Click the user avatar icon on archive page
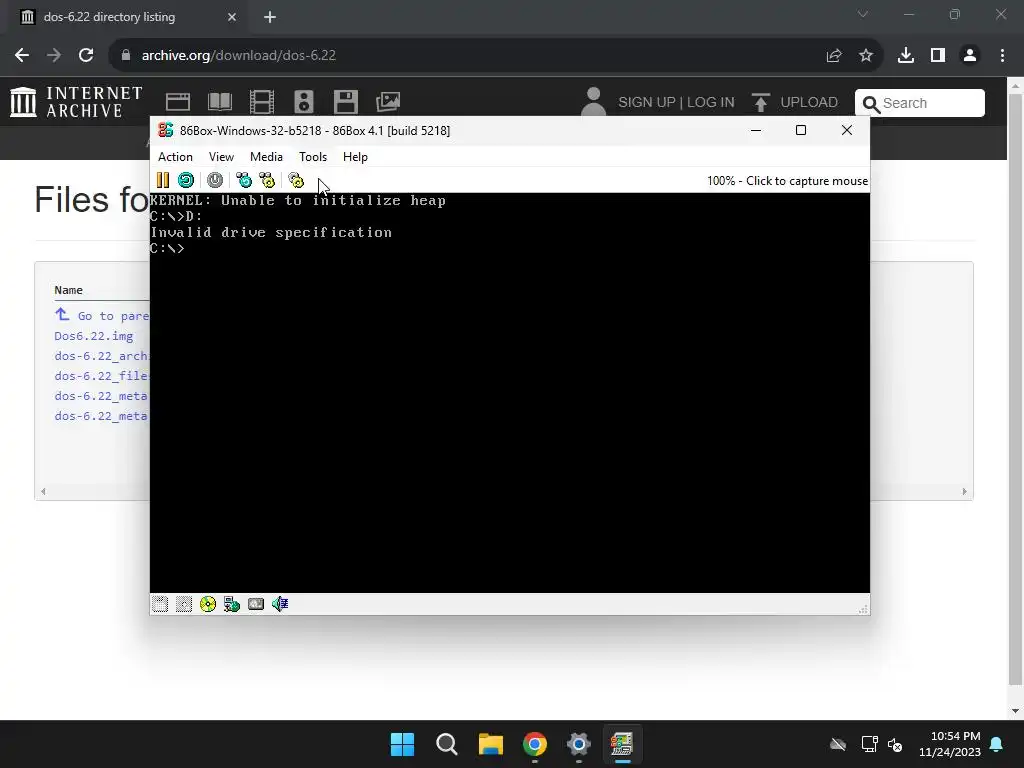Image resolution: width=1024 pixels, height=768 pixels. [x=593, y=102]
